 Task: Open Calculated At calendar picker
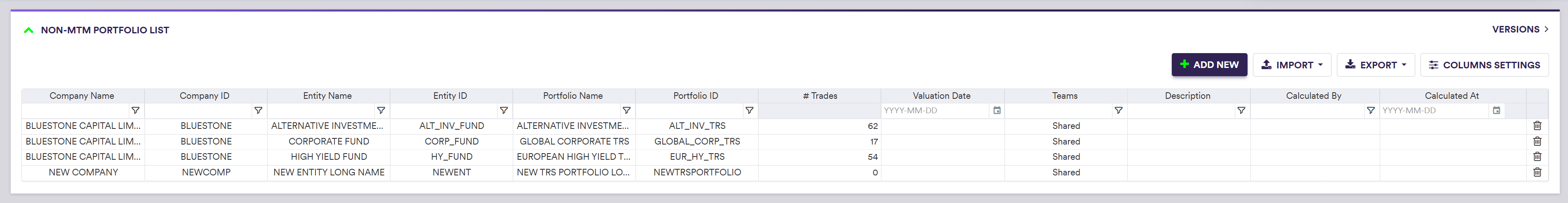pos(1496,111)
